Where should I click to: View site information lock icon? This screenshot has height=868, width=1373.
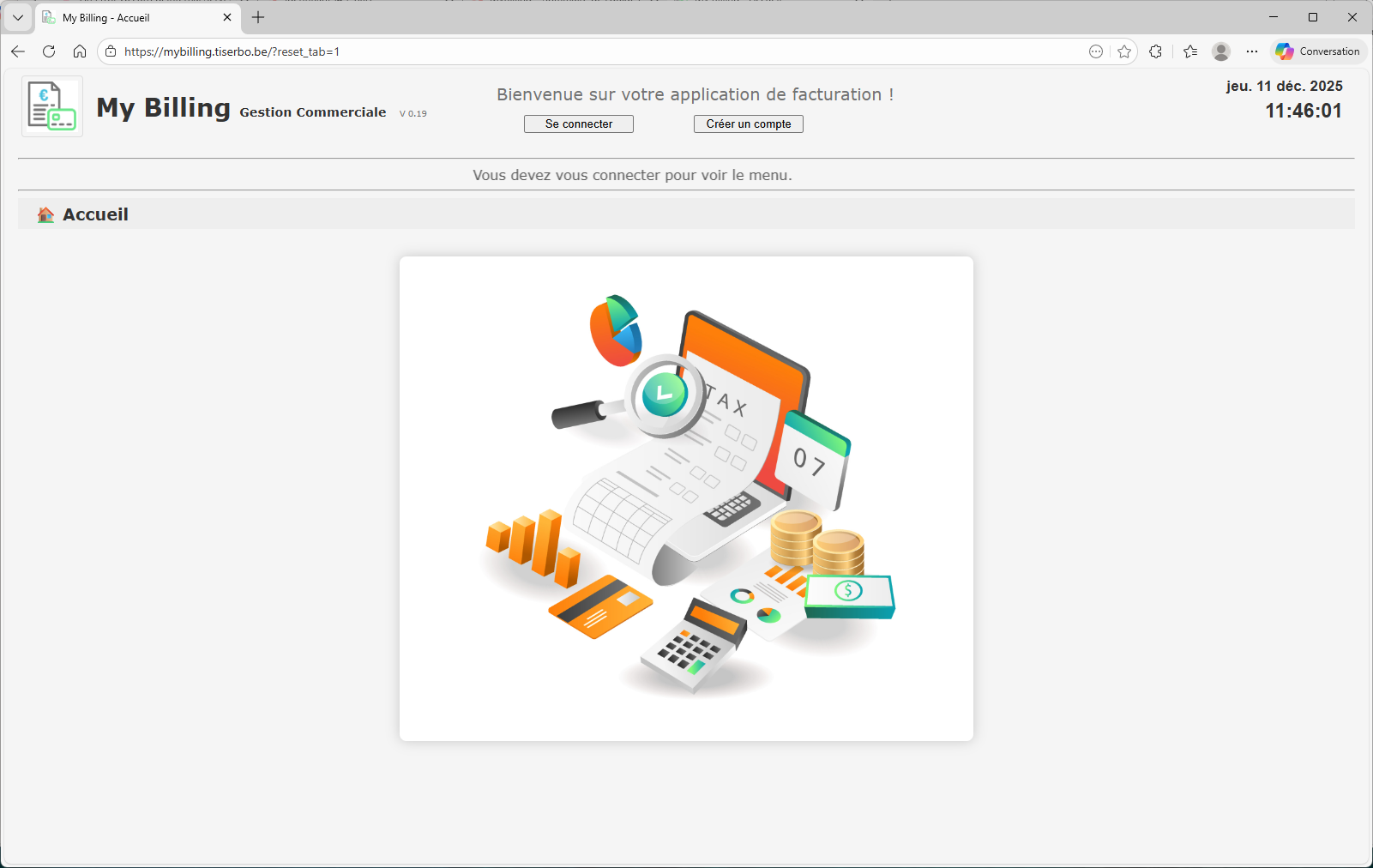pyautogui.click(x=111, y=51)
